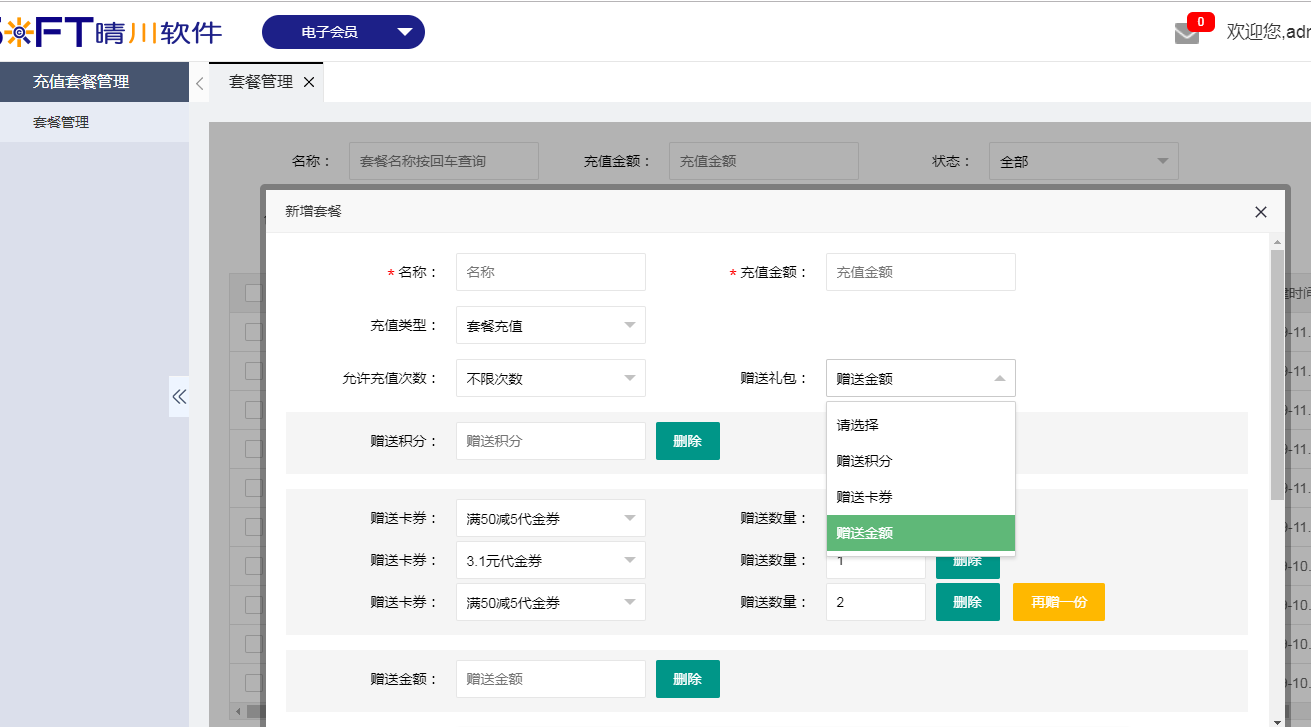Choose 赠送积分 from the dropdown list
The height and width of the screenshot is (727, 1311).
coord(920,461)
